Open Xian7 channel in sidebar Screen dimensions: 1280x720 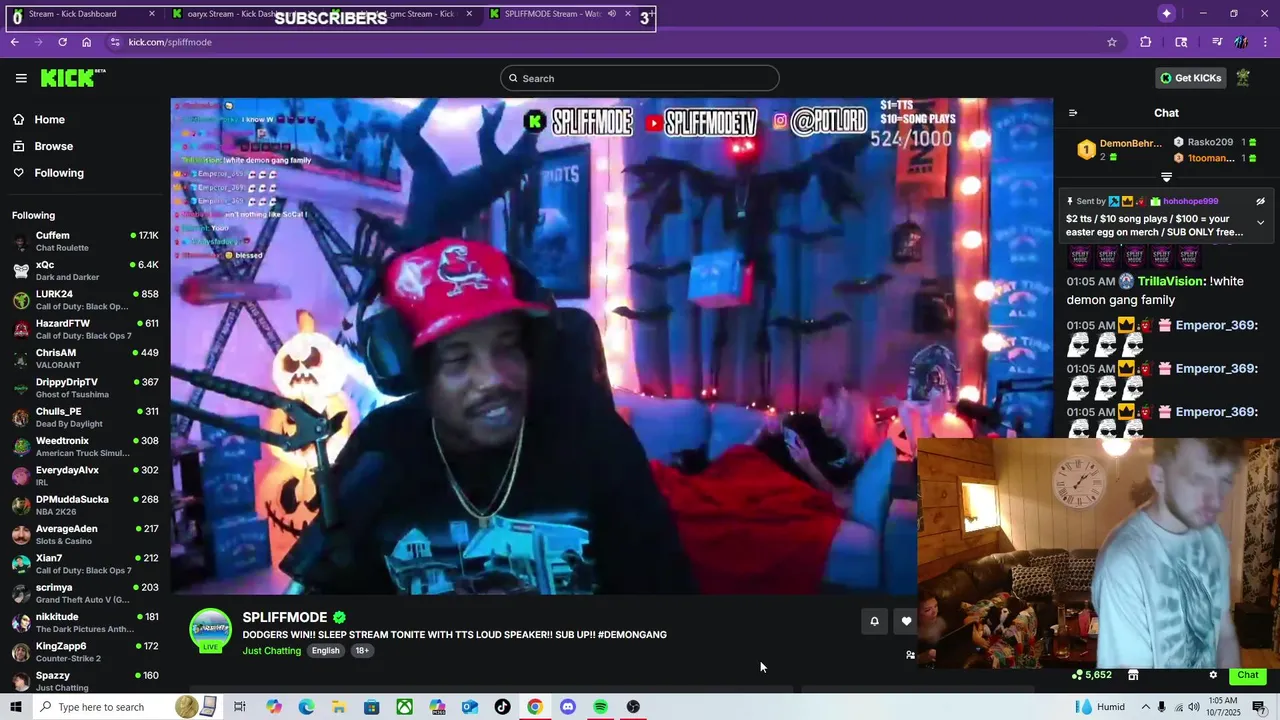pyautogui.click(x=85, y=564)
